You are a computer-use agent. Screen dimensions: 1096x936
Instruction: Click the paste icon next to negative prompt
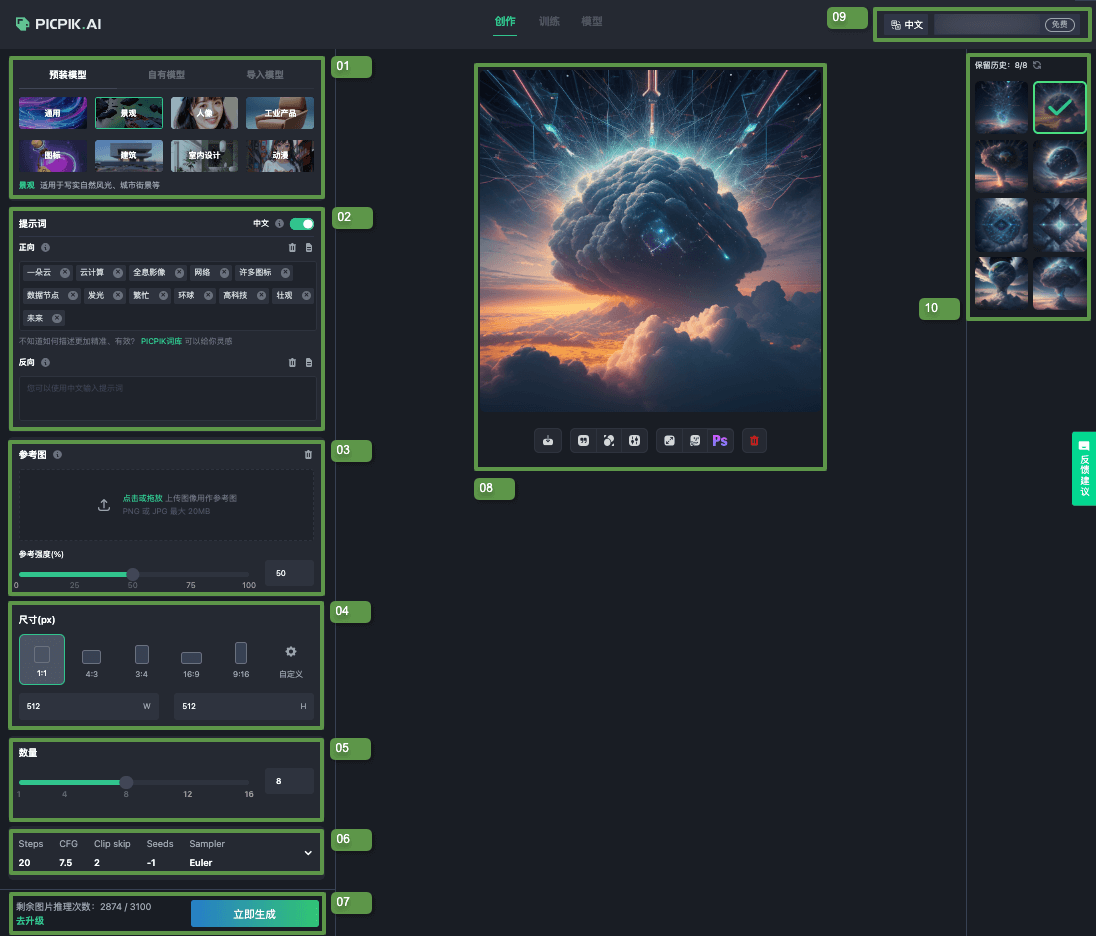pos(308,362)
